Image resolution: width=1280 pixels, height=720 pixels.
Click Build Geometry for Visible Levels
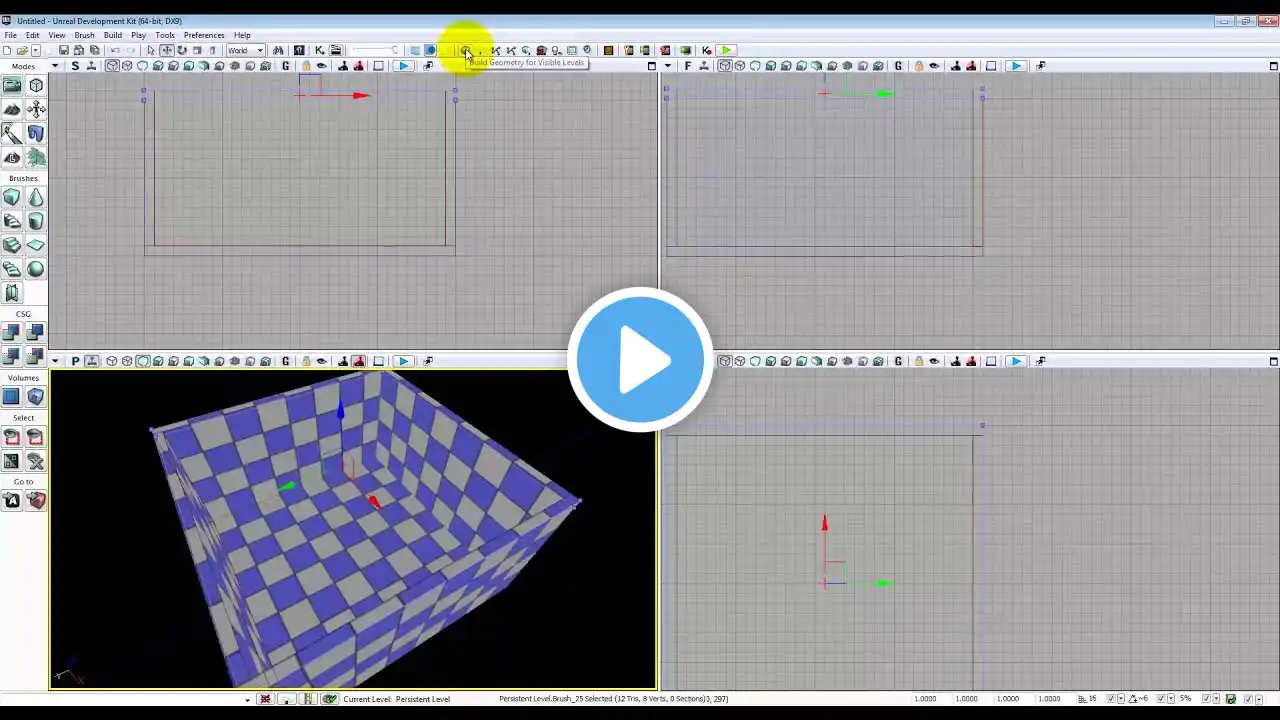[465, 51]
